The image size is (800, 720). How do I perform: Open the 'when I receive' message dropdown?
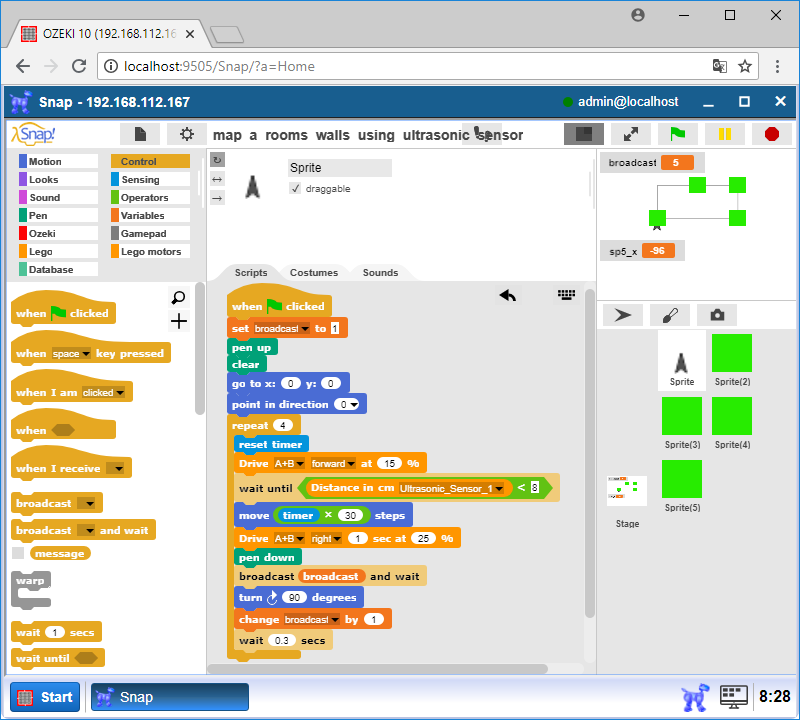point(118,469)
